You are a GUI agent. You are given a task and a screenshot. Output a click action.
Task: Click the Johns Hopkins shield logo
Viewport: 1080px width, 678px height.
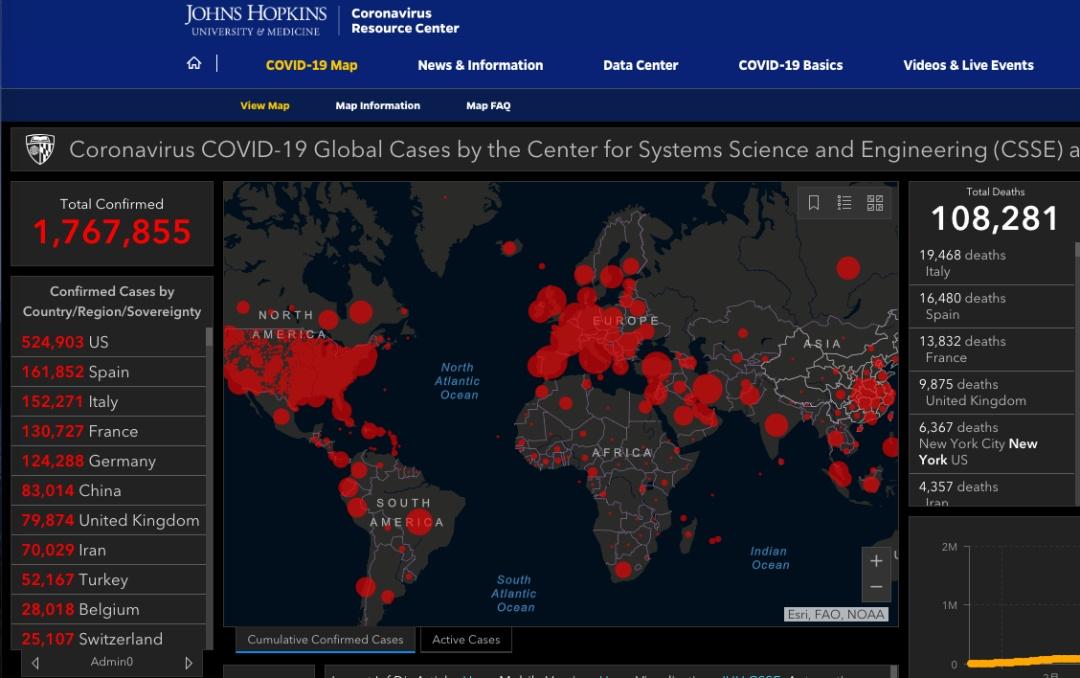[40, 150]
